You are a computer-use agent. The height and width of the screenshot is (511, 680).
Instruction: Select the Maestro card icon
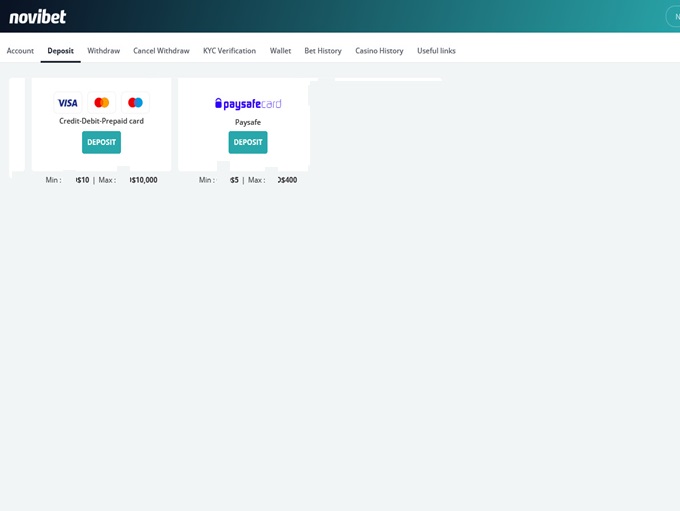135,103
